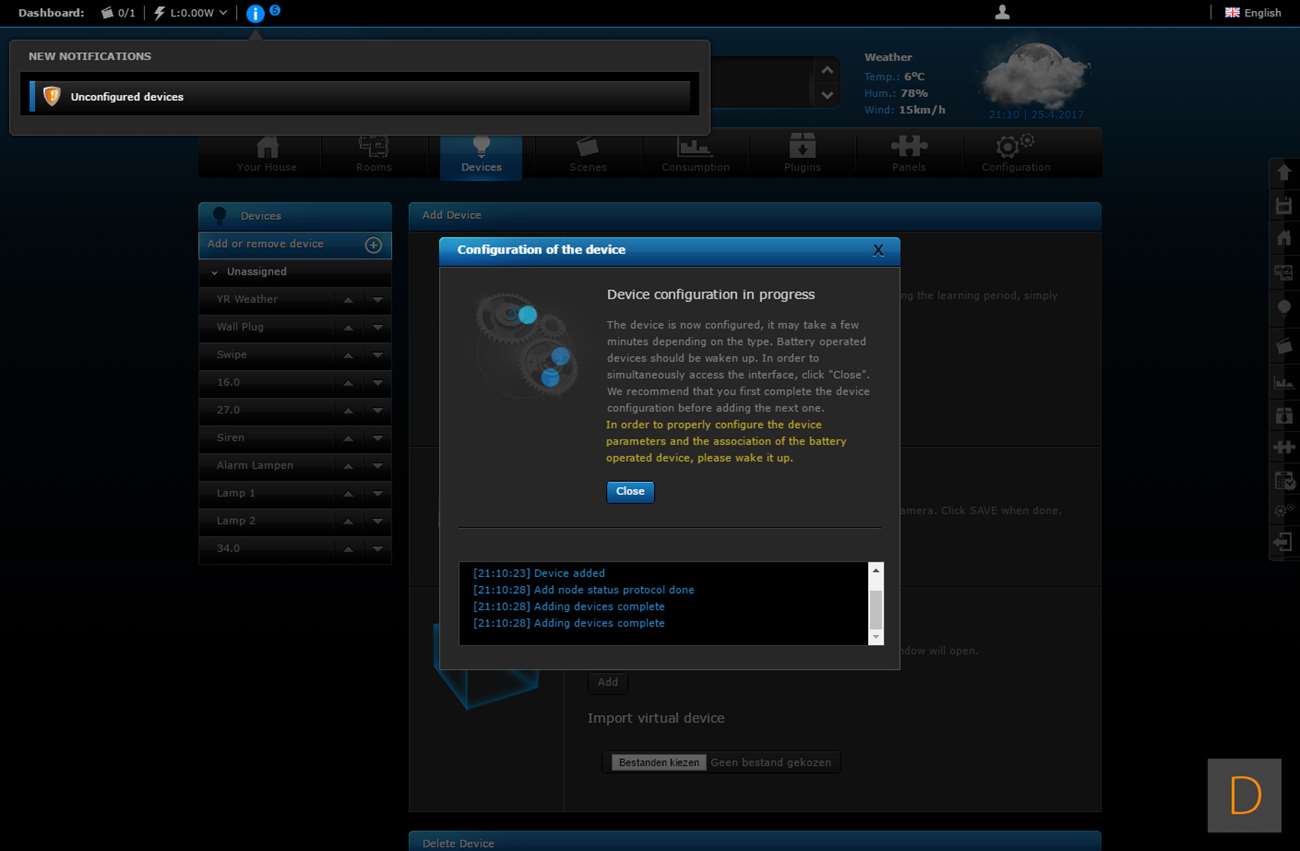This screenshot has width=1300, height=851.
Task: Collapse the Unassigned device group
Action: 214,272
